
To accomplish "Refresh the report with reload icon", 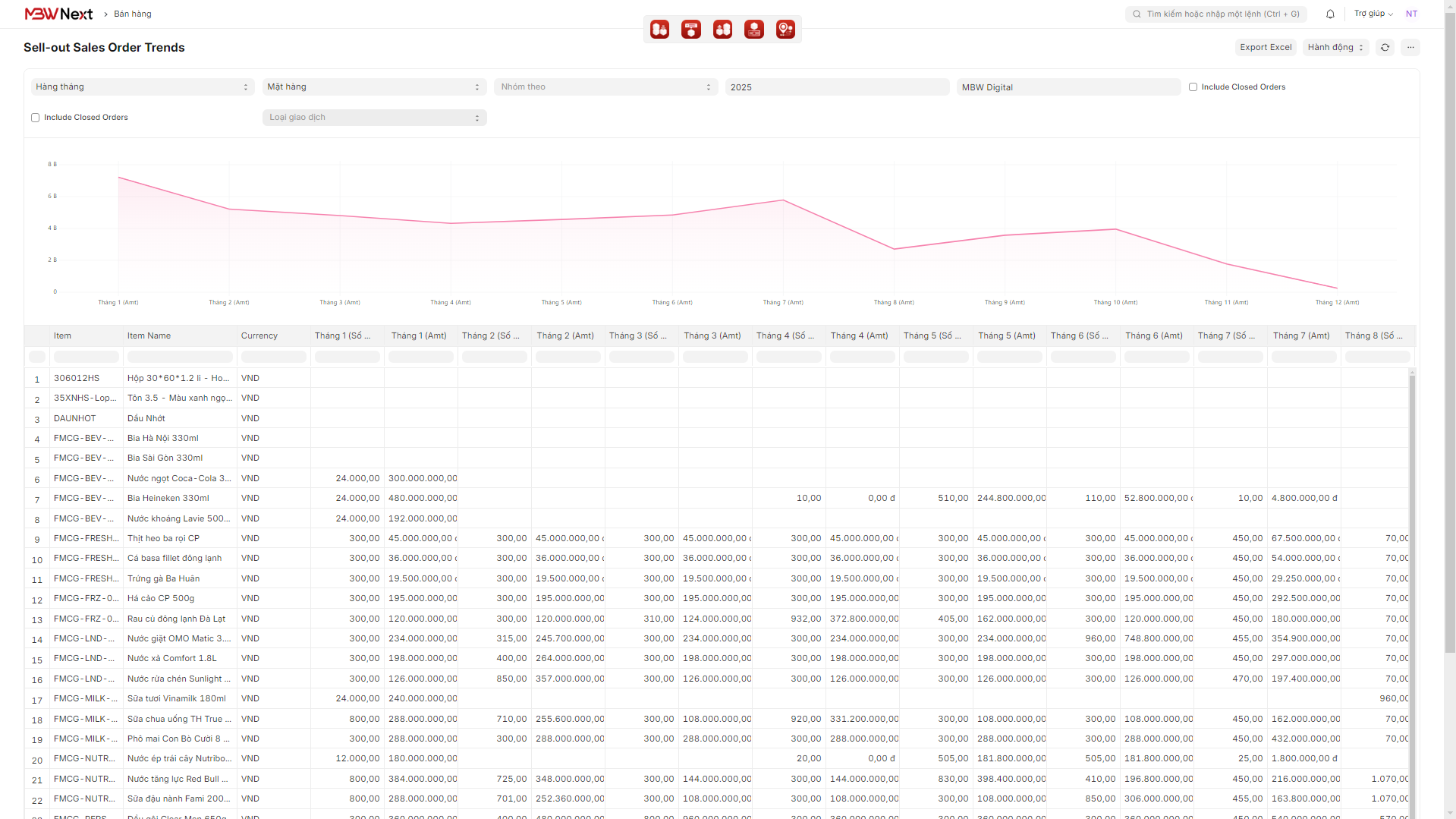I will 1385,47.
